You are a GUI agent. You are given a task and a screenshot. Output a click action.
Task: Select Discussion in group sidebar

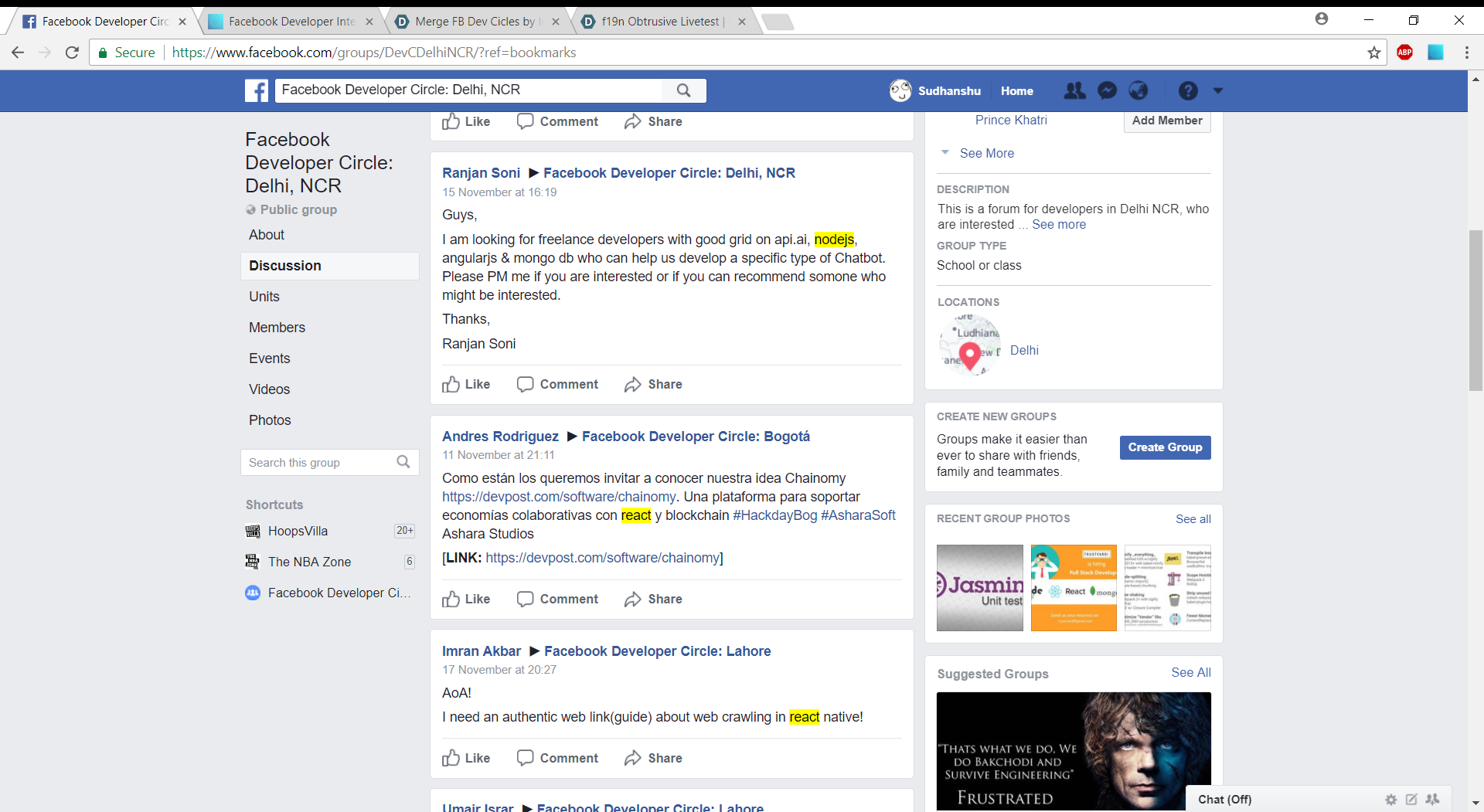pos(330,266)
